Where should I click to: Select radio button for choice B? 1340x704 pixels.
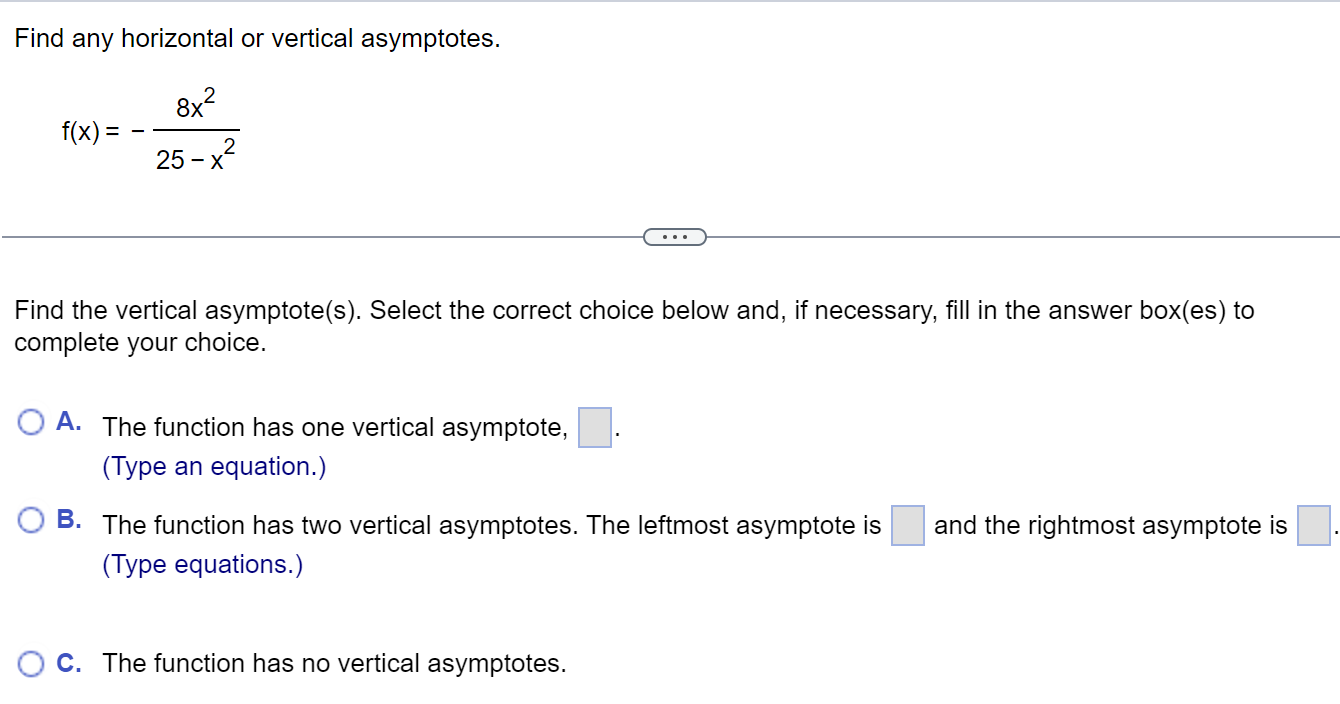coord(31,521)
